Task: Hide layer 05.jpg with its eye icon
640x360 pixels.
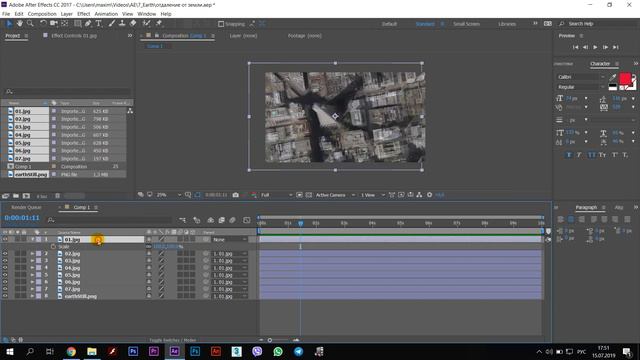Action: coord(5,275)
